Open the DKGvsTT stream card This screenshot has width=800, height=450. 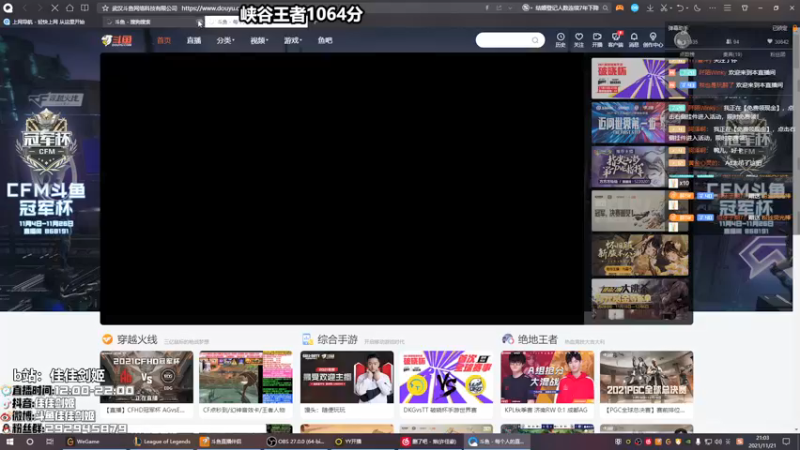pos(446,384)
